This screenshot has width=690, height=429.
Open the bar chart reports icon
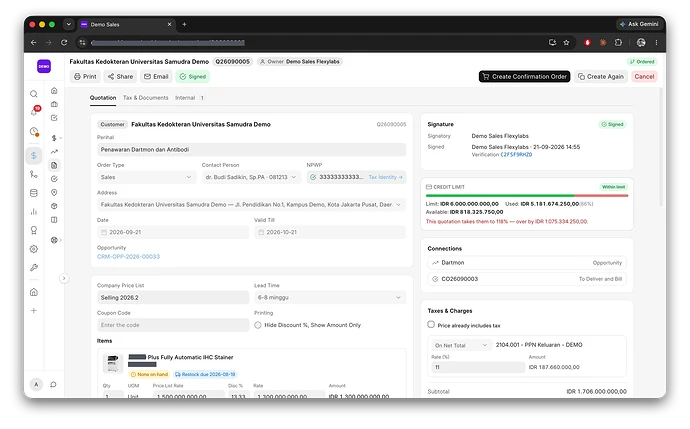34,212
